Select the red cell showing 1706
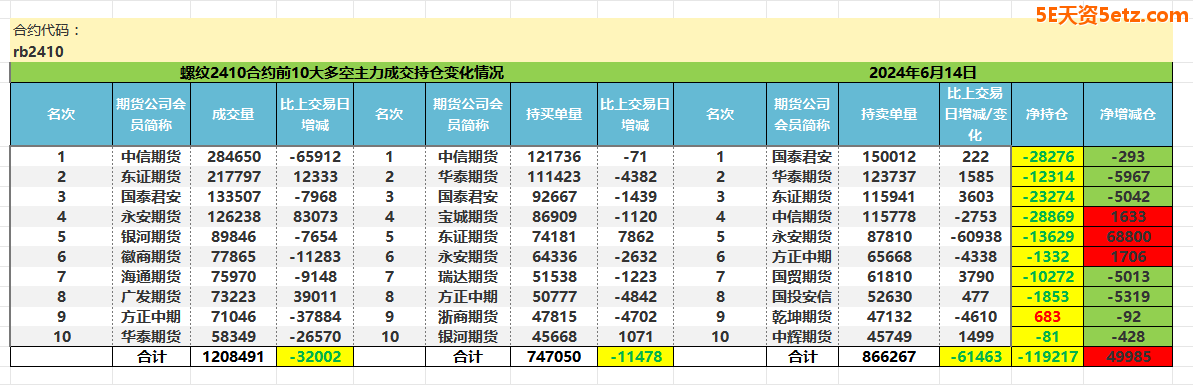 pos(1127,256)
